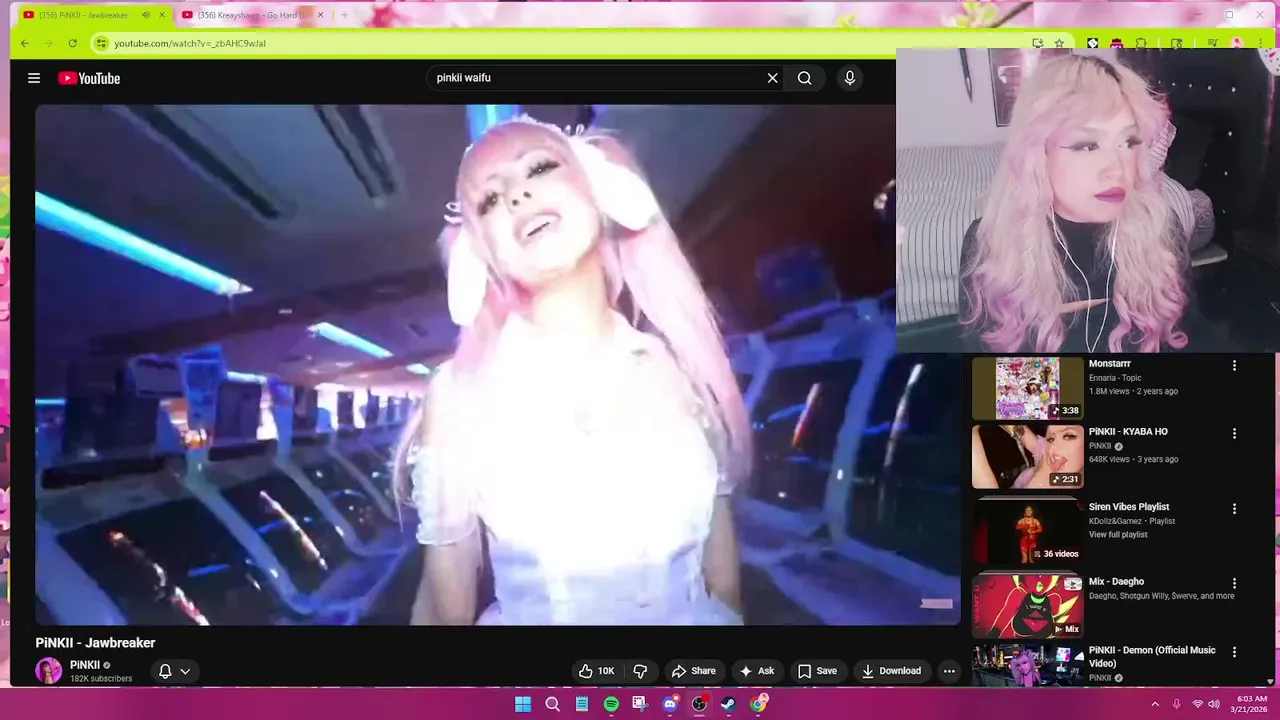The width and height of the screenshot is (1280, 720).
Task: Open 'PiNKII - KYABA HO' title
Action: pyautogui.click(x=1128, y=432)
